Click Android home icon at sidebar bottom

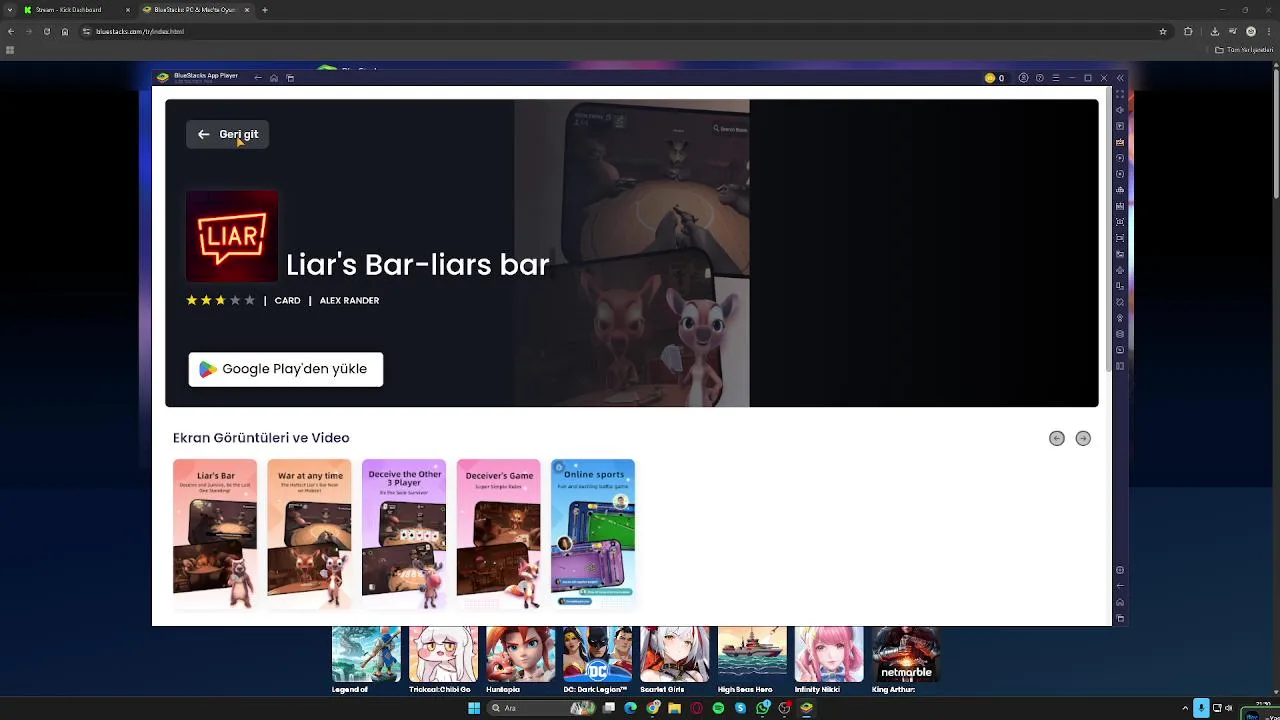(1120, 602)
